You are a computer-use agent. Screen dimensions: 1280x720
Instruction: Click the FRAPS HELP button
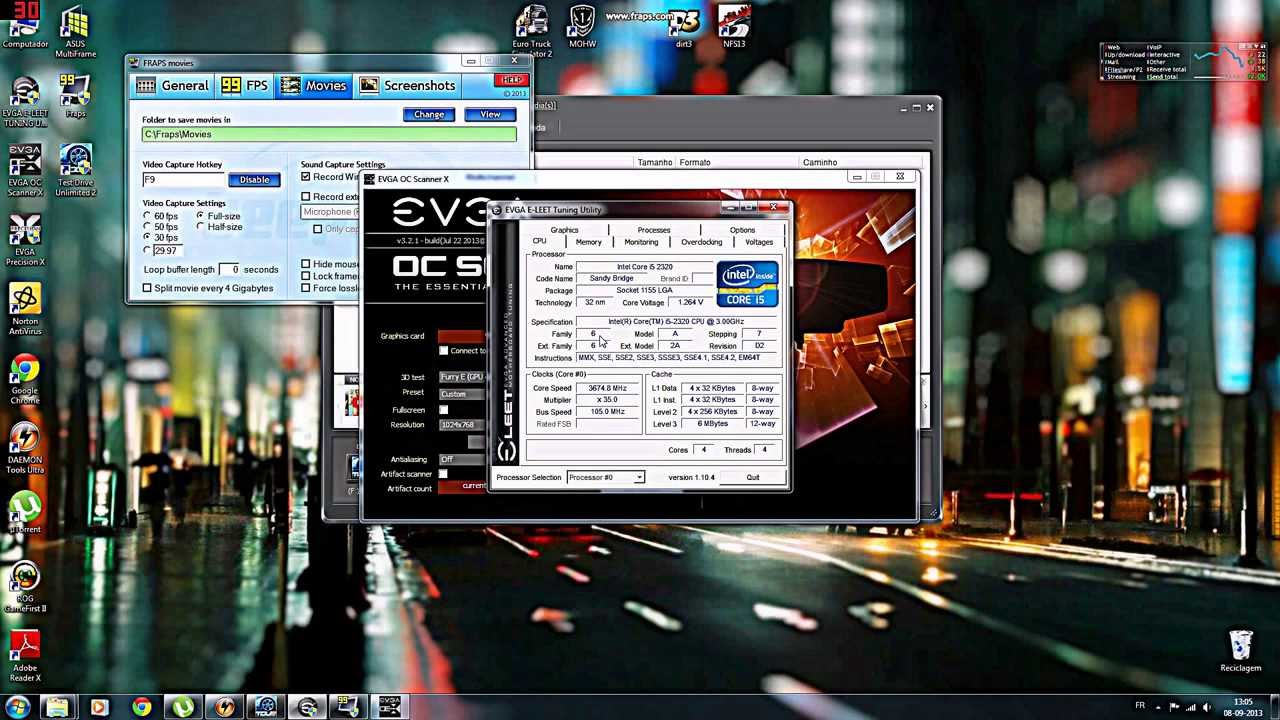[512, 80]
